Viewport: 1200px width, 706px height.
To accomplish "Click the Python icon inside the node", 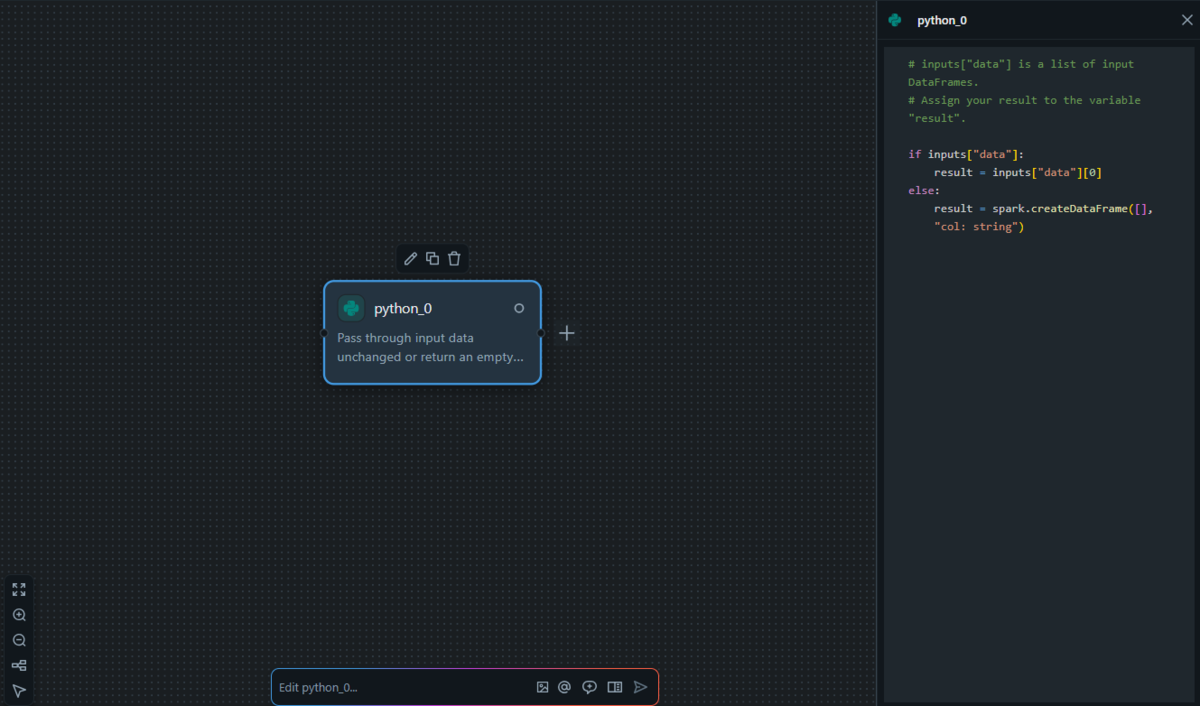I will pyautogui.click(x=351, y=308).
